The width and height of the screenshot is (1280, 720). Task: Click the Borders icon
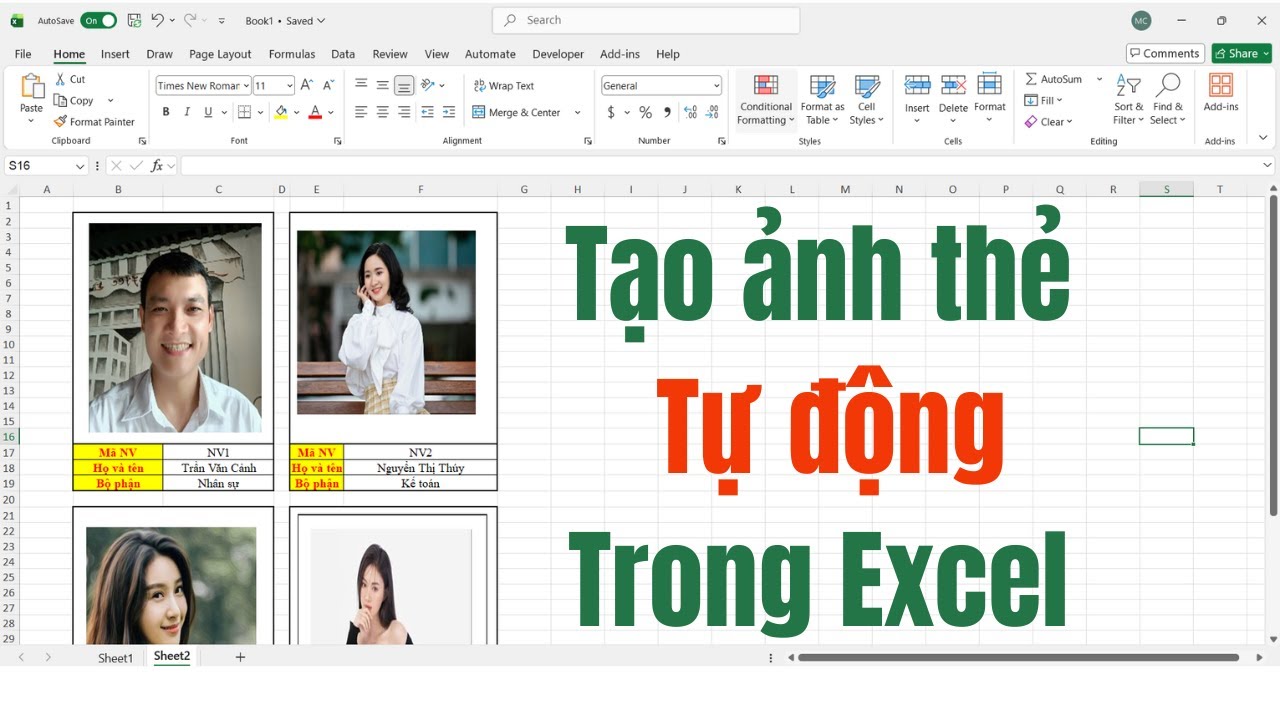click(x=245, y=112)
